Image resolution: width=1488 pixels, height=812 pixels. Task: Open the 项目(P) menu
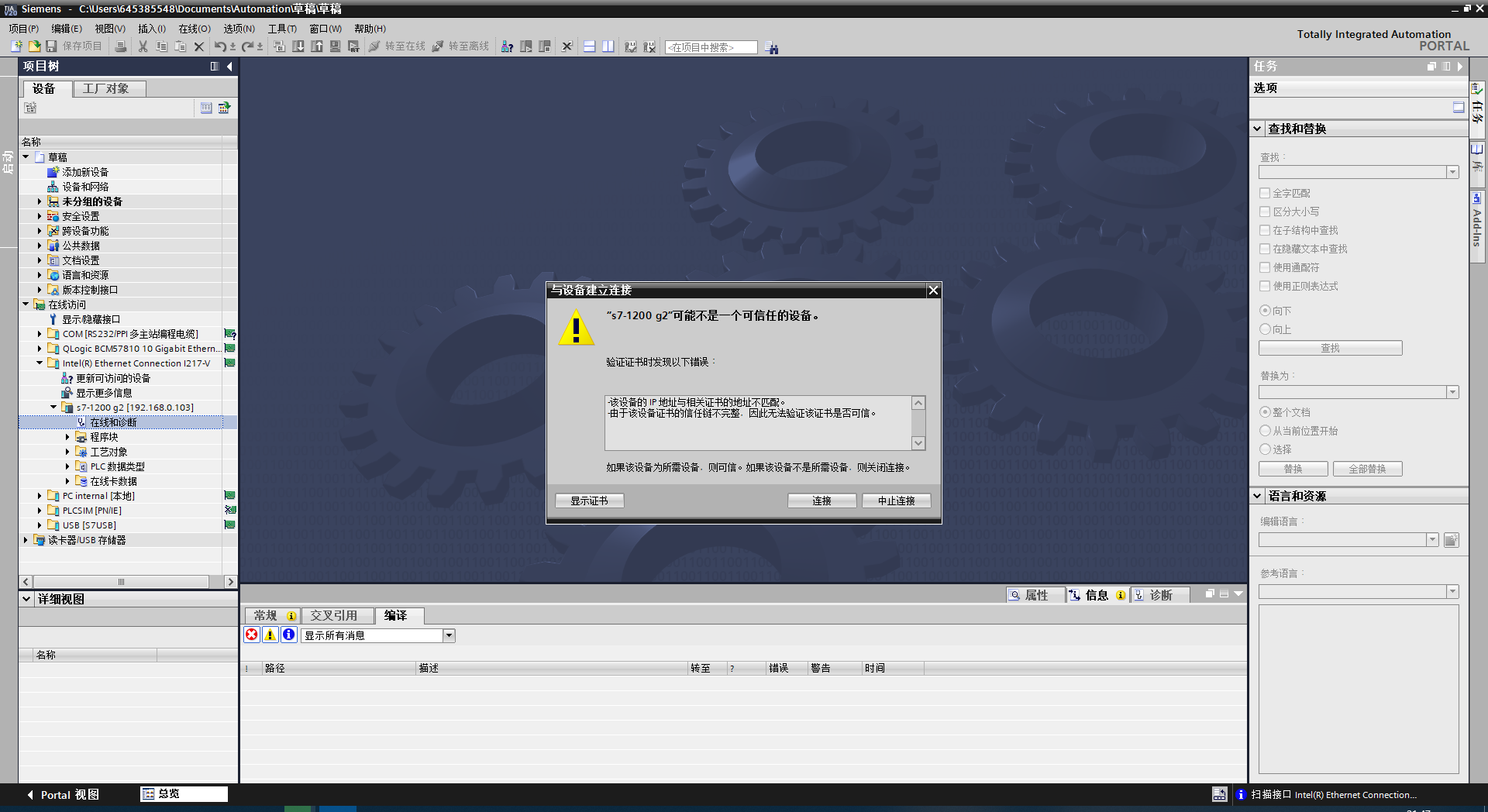coord(24,29)
